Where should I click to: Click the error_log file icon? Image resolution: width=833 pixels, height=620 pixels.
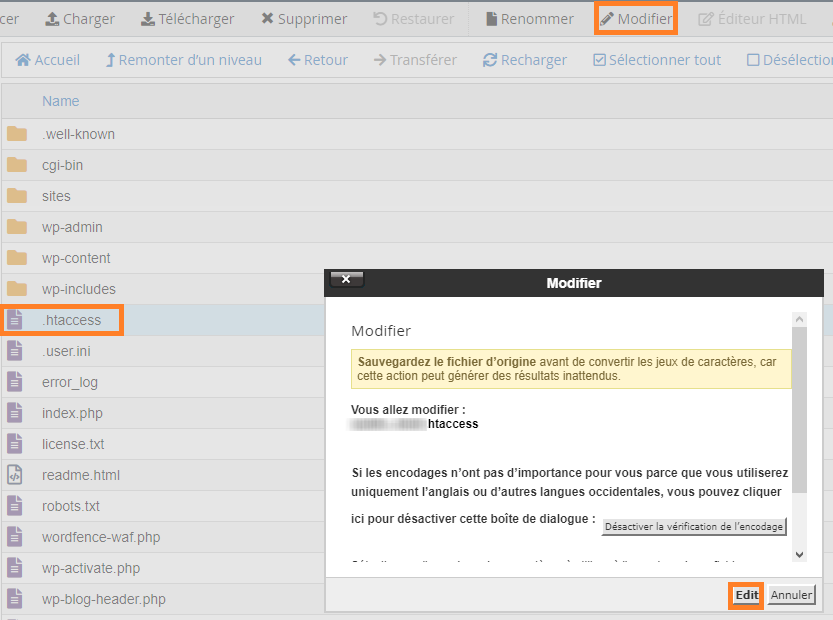[x=15, y=382]
